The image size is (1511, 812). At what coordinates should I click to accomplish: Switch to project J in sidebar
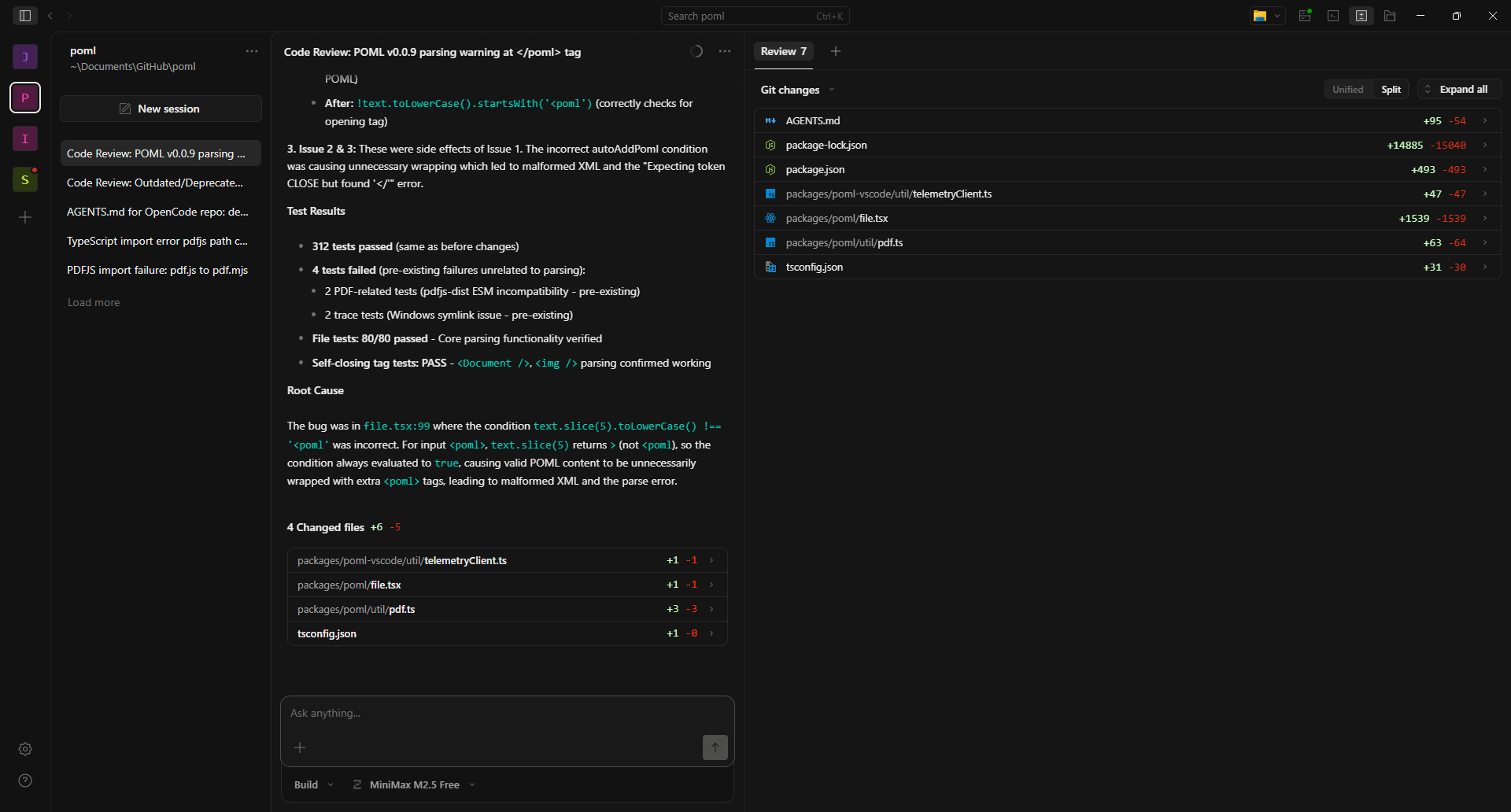(x=25, y=57)
